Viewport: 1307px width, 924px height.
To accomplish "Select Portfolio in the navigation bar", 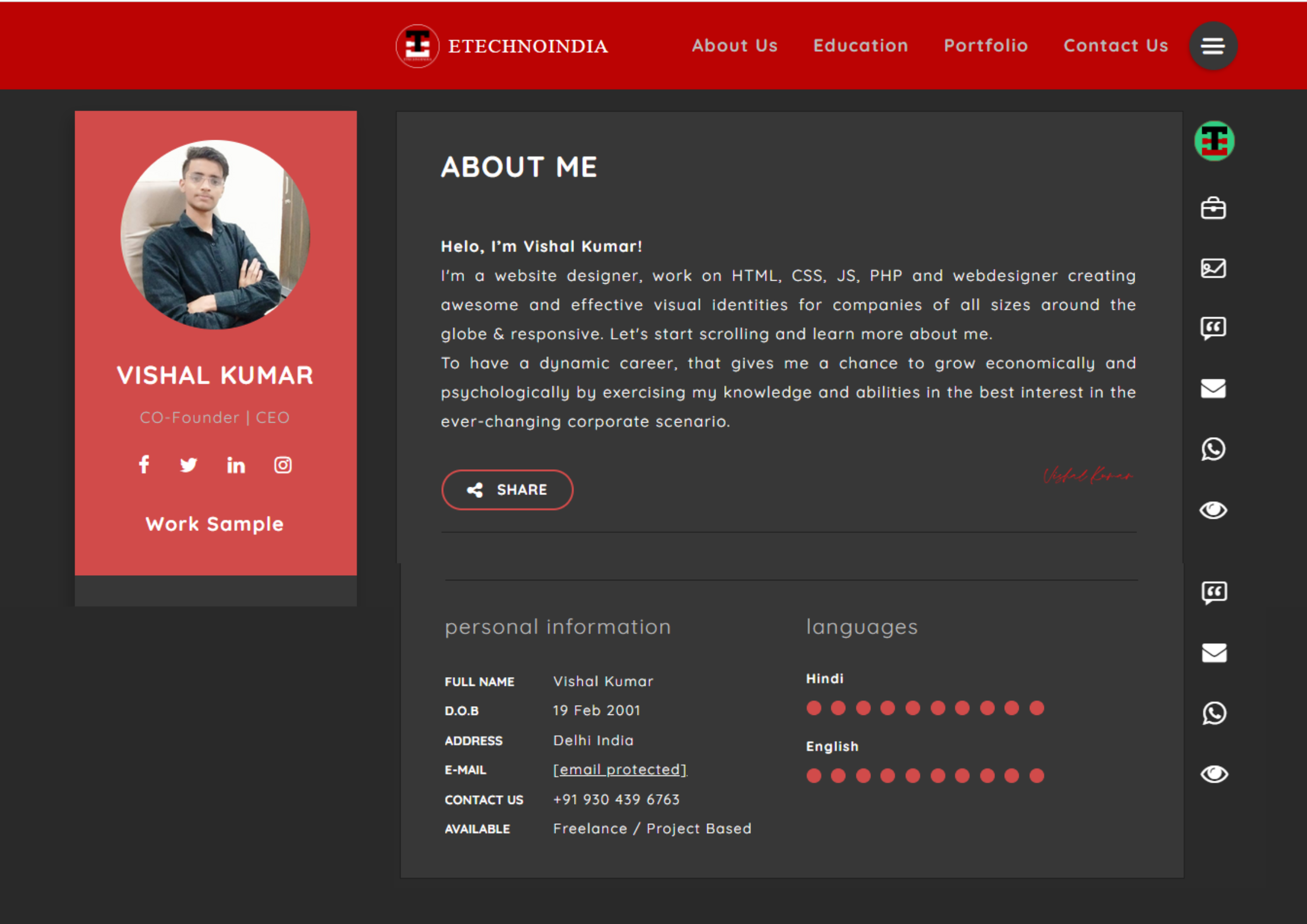I will coord(985,45).
